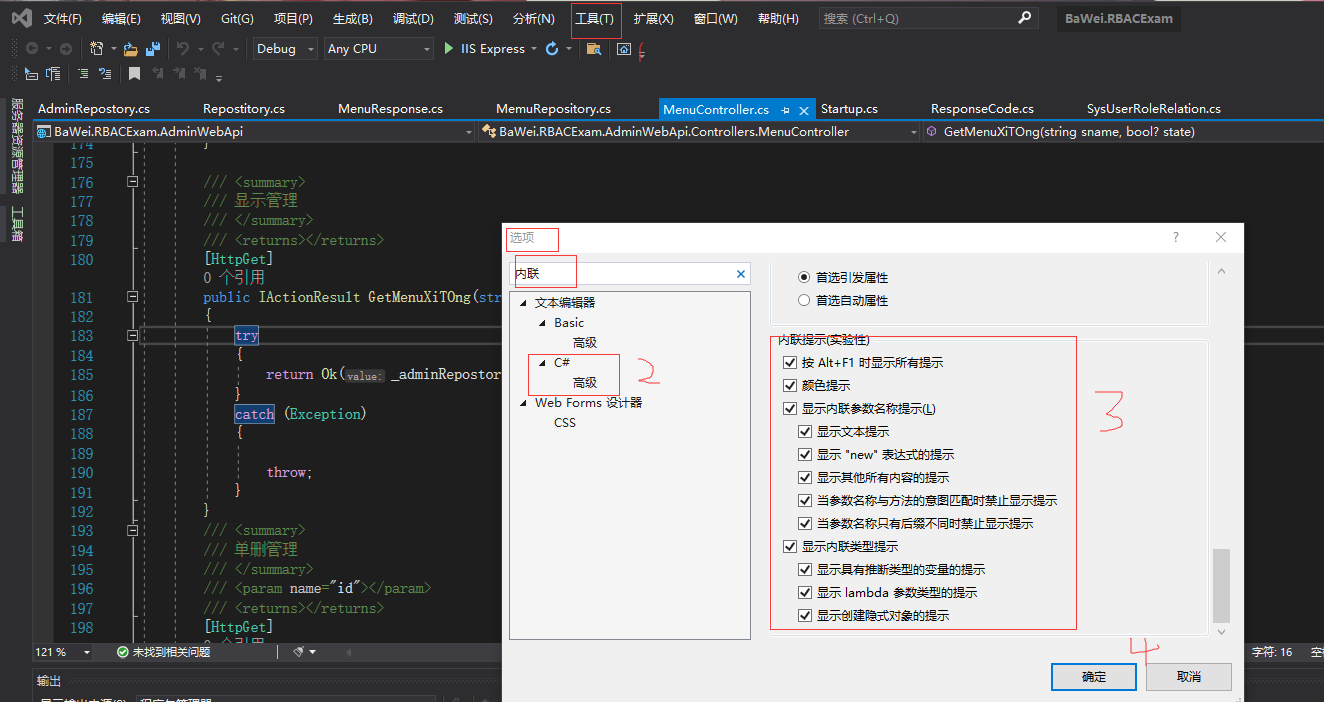Click the Open File folder icon
Screen dimensions: 1324x702
[x=130, y=48]
